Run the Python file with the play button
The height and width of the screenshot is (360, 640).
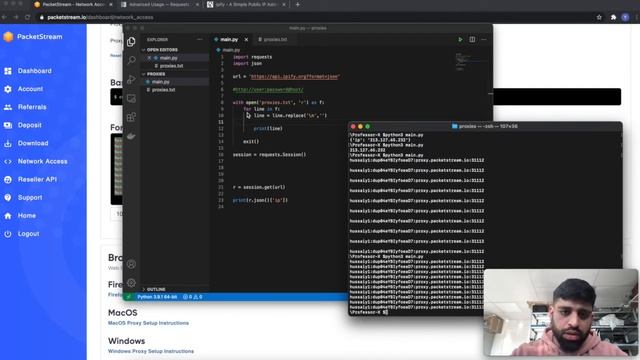click(x=460, y=40)
